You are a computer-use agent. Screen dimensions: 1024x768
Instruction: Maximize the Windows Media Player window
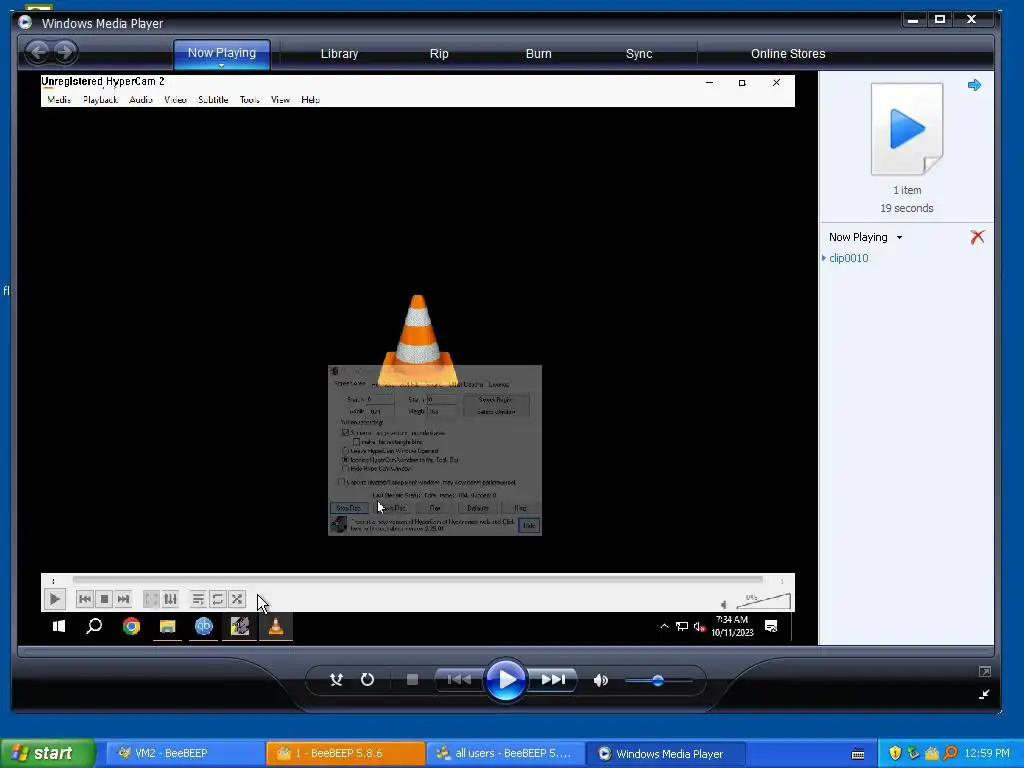940,20
